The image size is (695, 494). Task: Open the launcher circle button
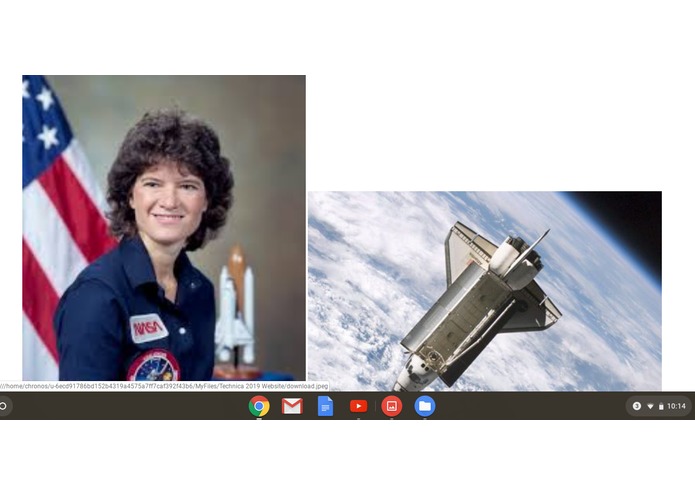(x=3, y=406)
